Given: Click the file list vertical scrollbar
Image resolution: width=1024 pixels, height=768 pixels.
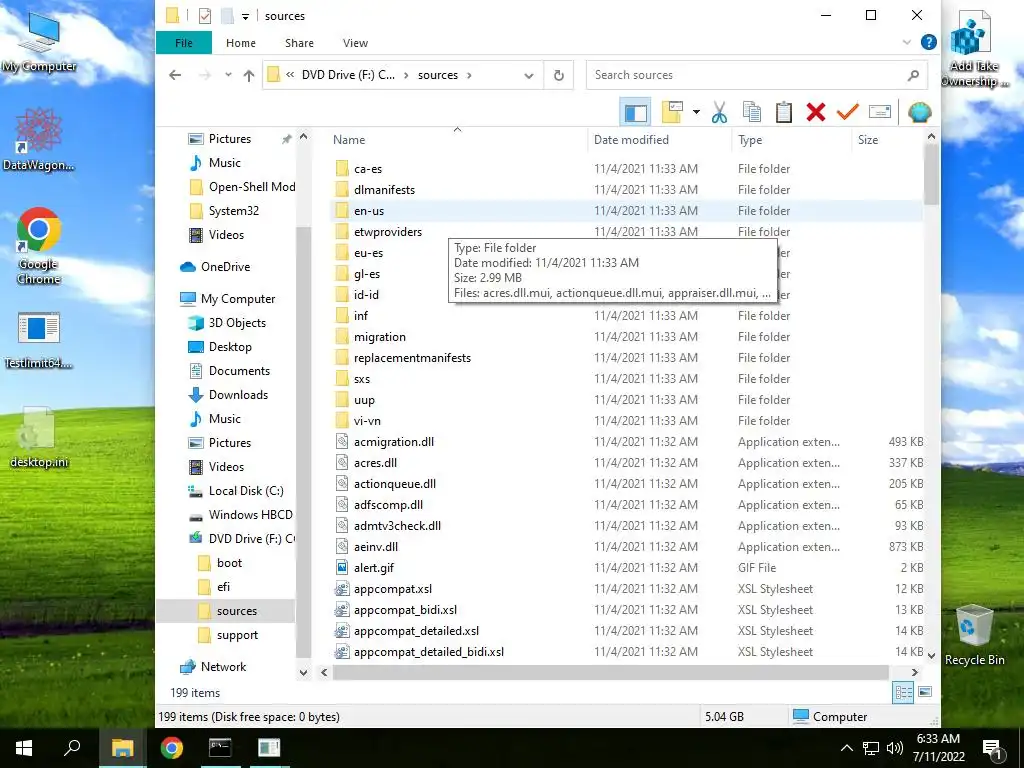Looking at the screenshot, I should (931, 174).
